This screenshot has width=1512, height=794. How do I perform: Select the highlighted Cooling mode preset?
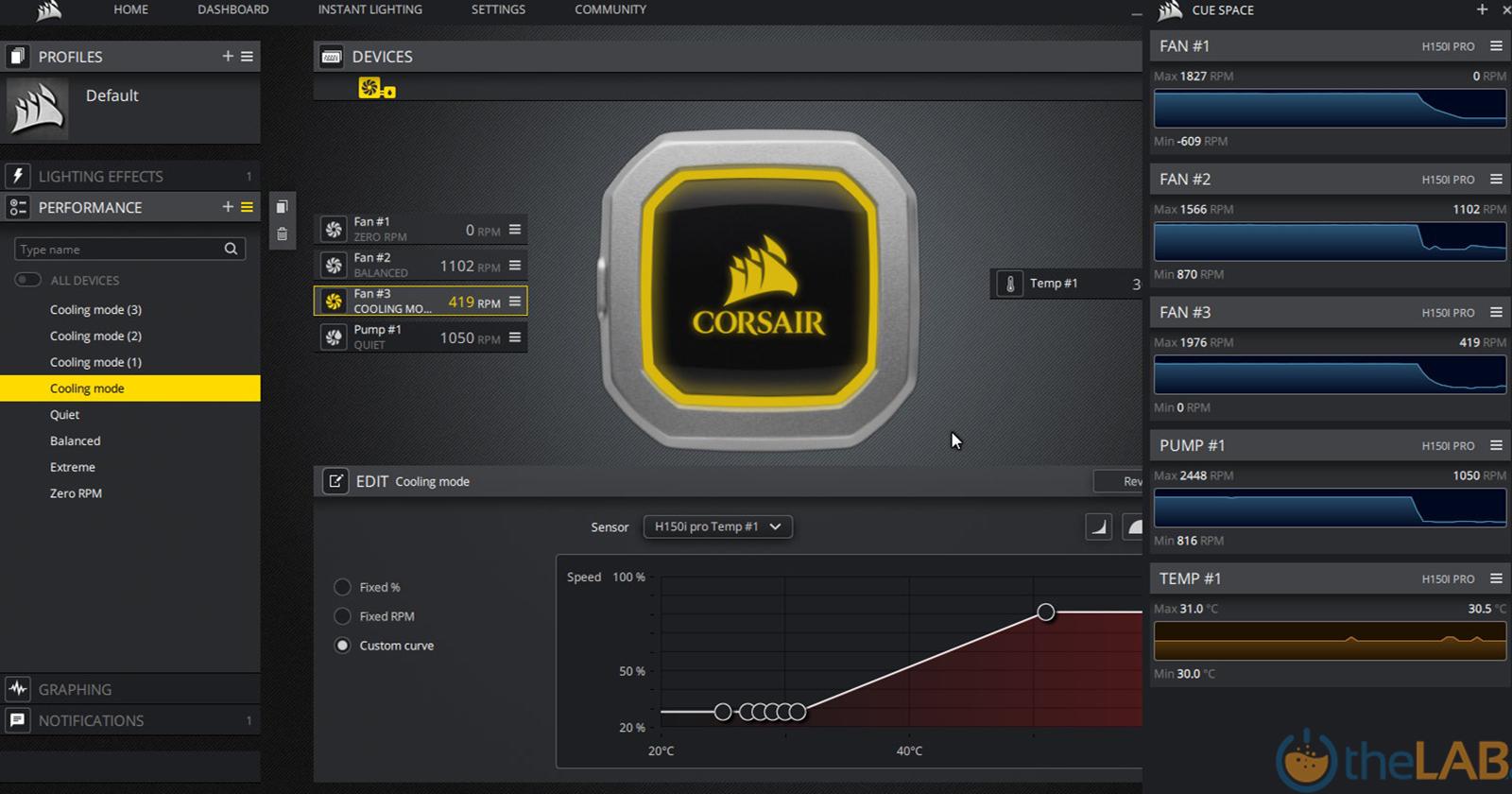(130, 388)
